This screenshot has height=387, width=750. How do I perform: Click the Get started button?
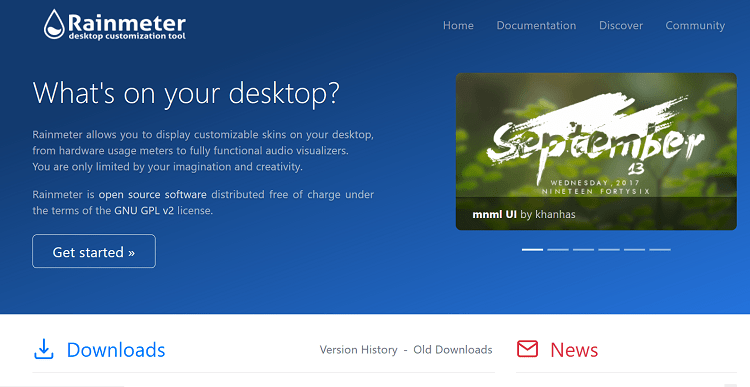click(94, 251)
